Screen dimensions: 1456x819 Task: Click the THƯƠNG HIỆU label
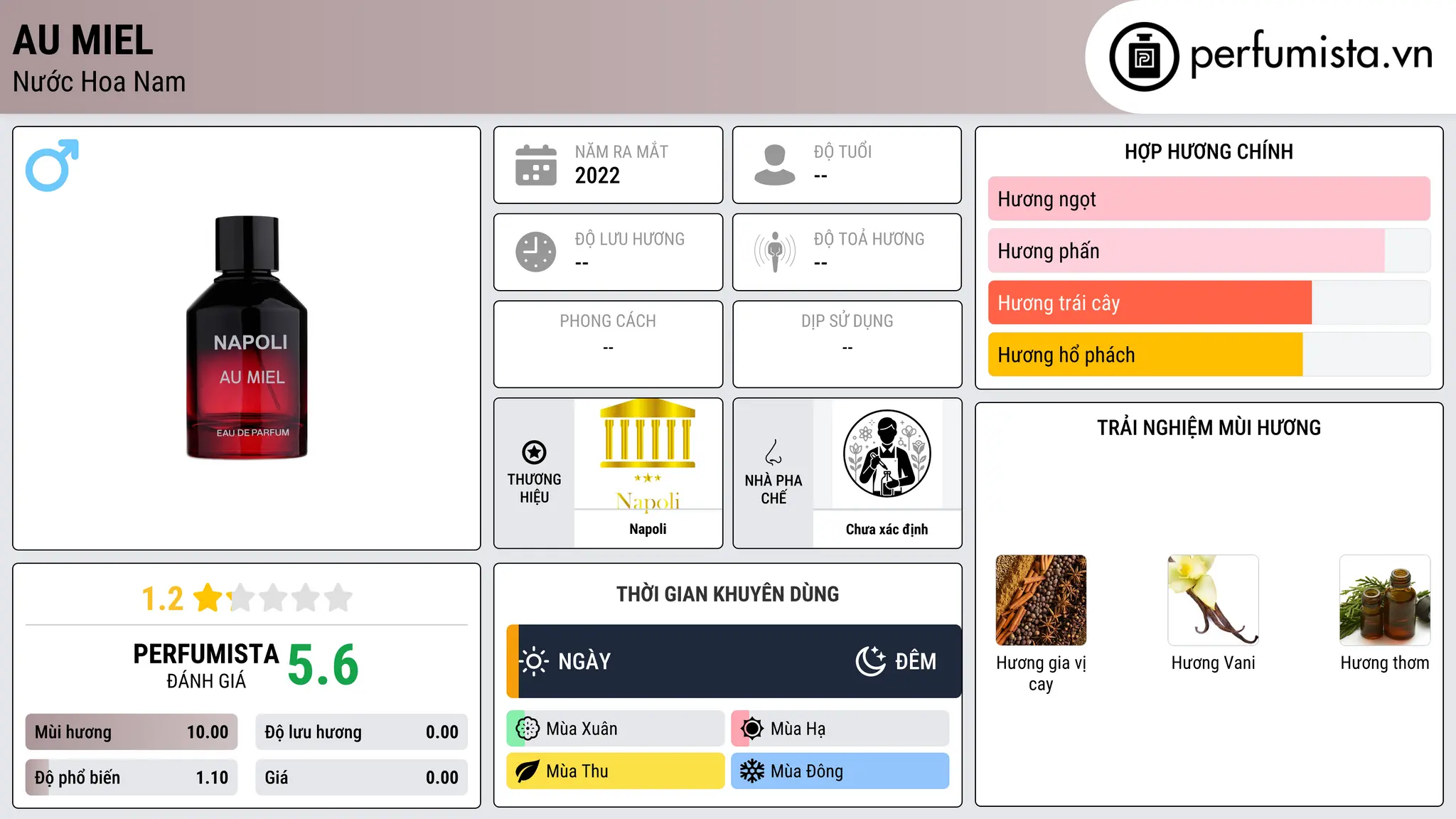click(x=534, y=488)
